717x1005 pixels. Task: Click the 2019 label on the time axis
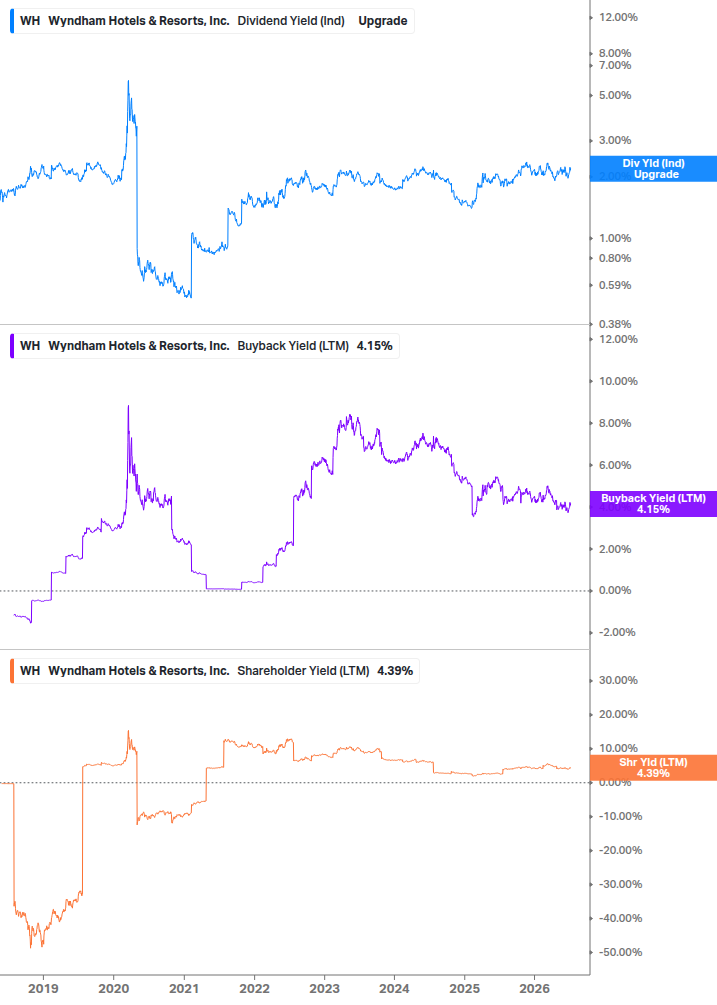(43, 989)
